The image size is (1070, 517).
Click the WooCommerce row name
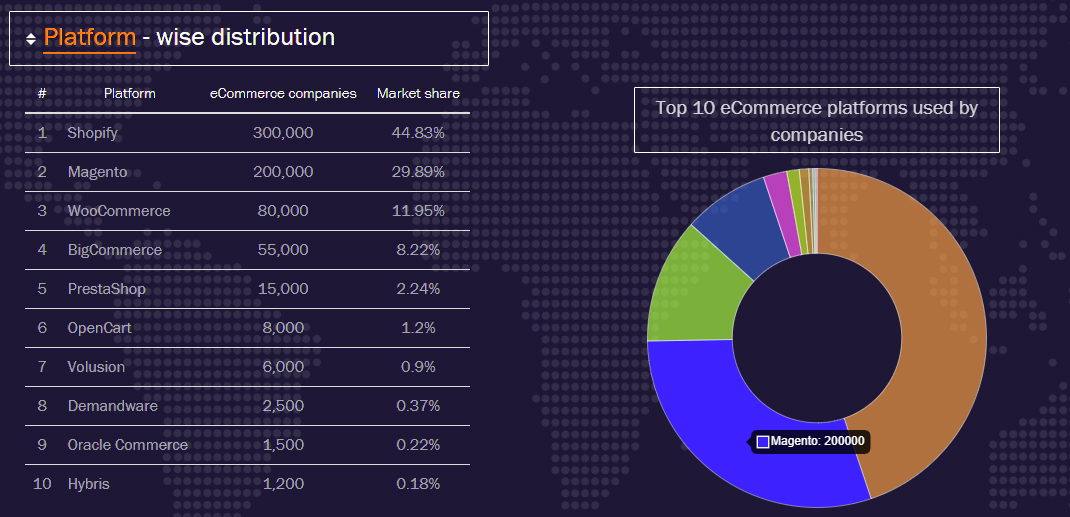(x=119, y=211)
